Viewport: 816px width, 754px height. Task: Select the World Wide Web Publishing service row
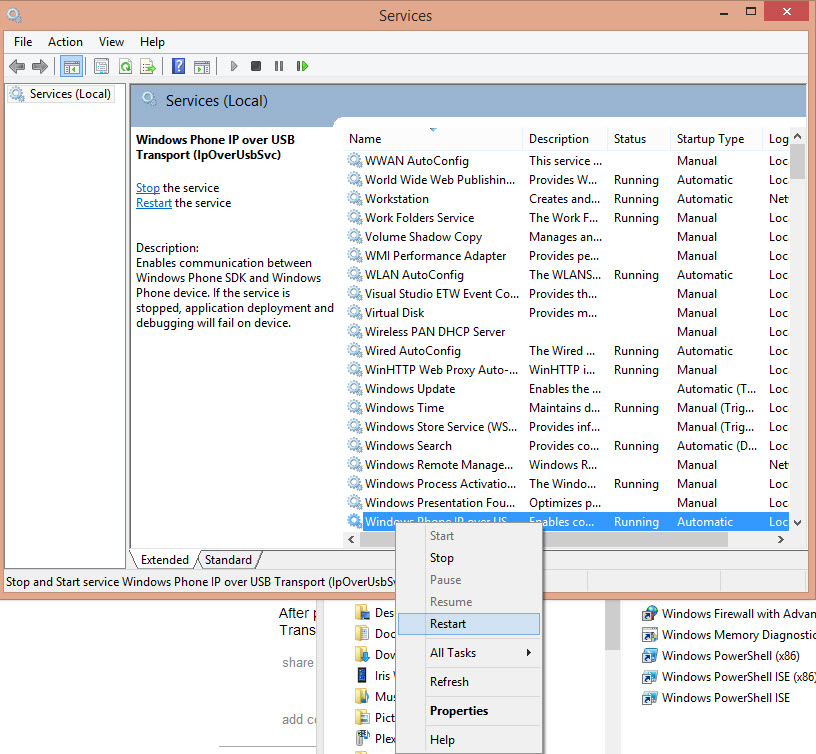[x=567, y=180]
